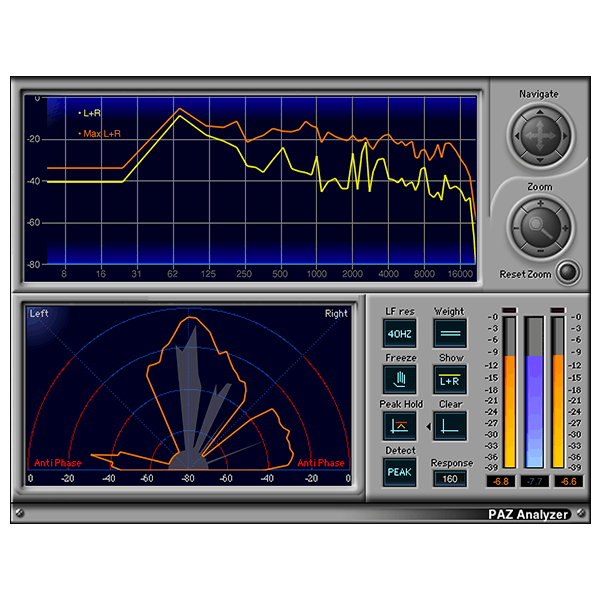Click the top plus on Zoom wheel
The height and width of the screenshot is (600, 600).
pos(539,203)
